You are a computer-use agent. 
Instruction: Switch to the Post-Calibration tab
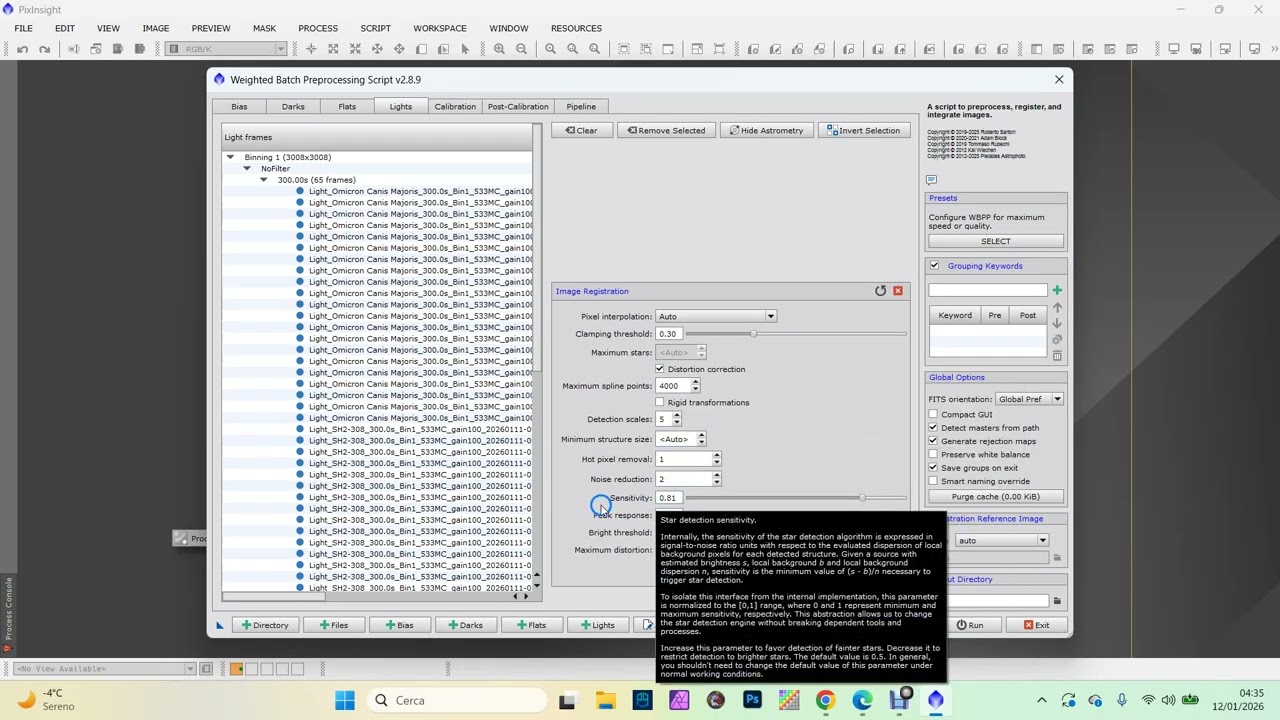518,106
